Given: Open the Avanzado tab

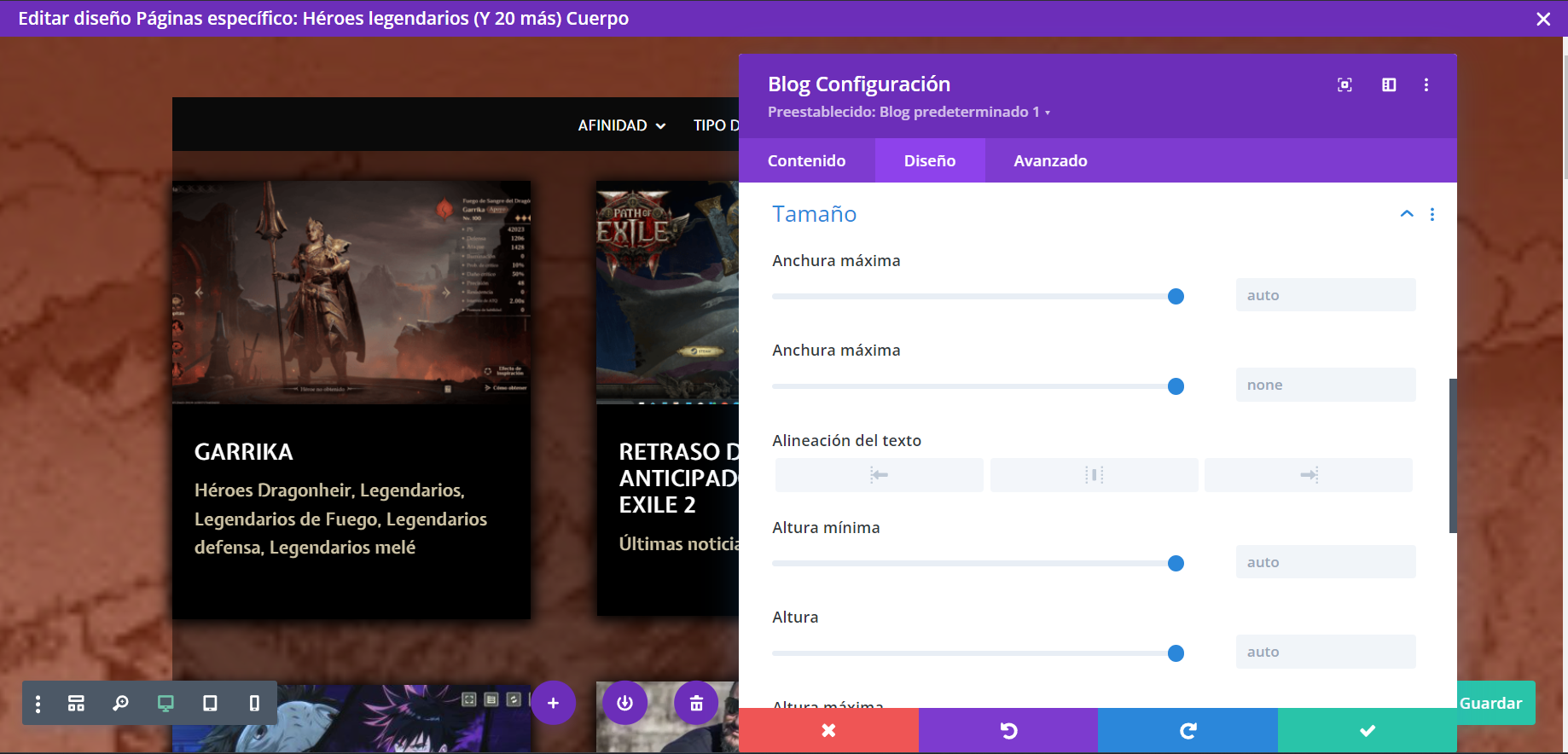Looking at the screenshot, I should coord(1050,160).
